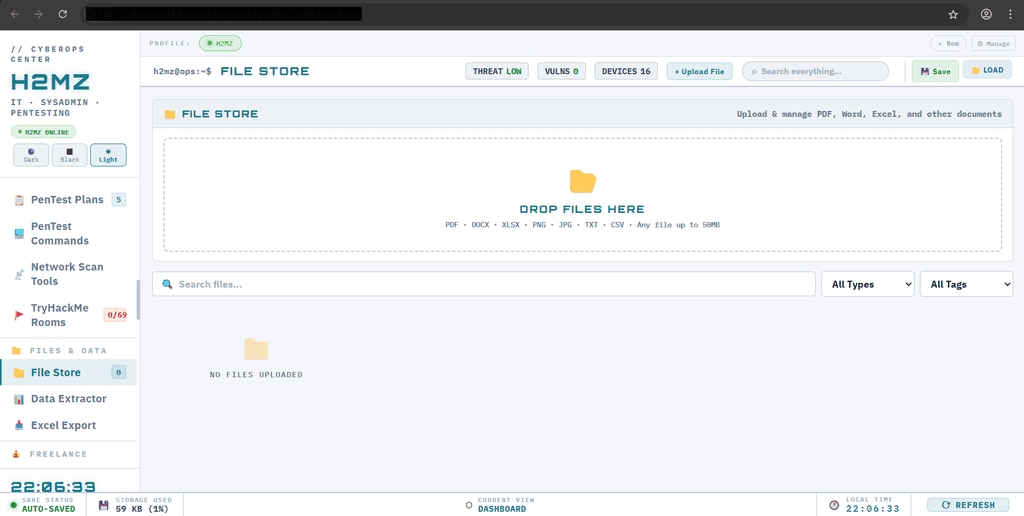Screen dimensions: 1024x516
Task: Click the Drop Files Here upload zone
Action: [x=583, y=195]
